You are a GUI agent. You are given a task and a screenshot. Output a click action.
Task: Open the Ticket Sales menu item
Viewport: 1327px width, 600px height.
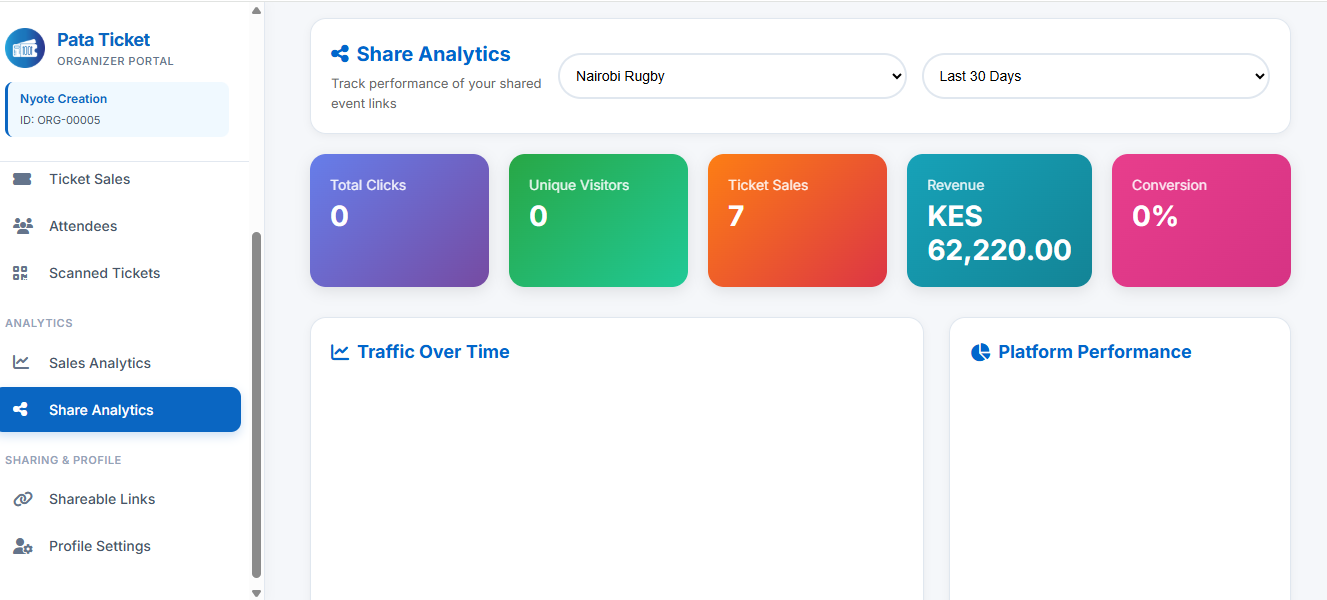(90, 179)
